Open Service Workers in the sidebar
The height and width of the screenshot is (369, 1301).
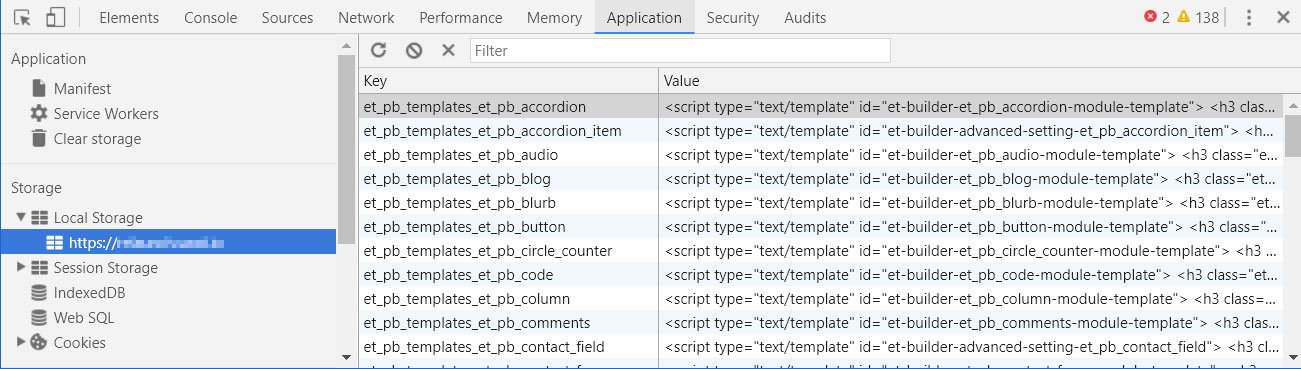click(x=106, y=113)
